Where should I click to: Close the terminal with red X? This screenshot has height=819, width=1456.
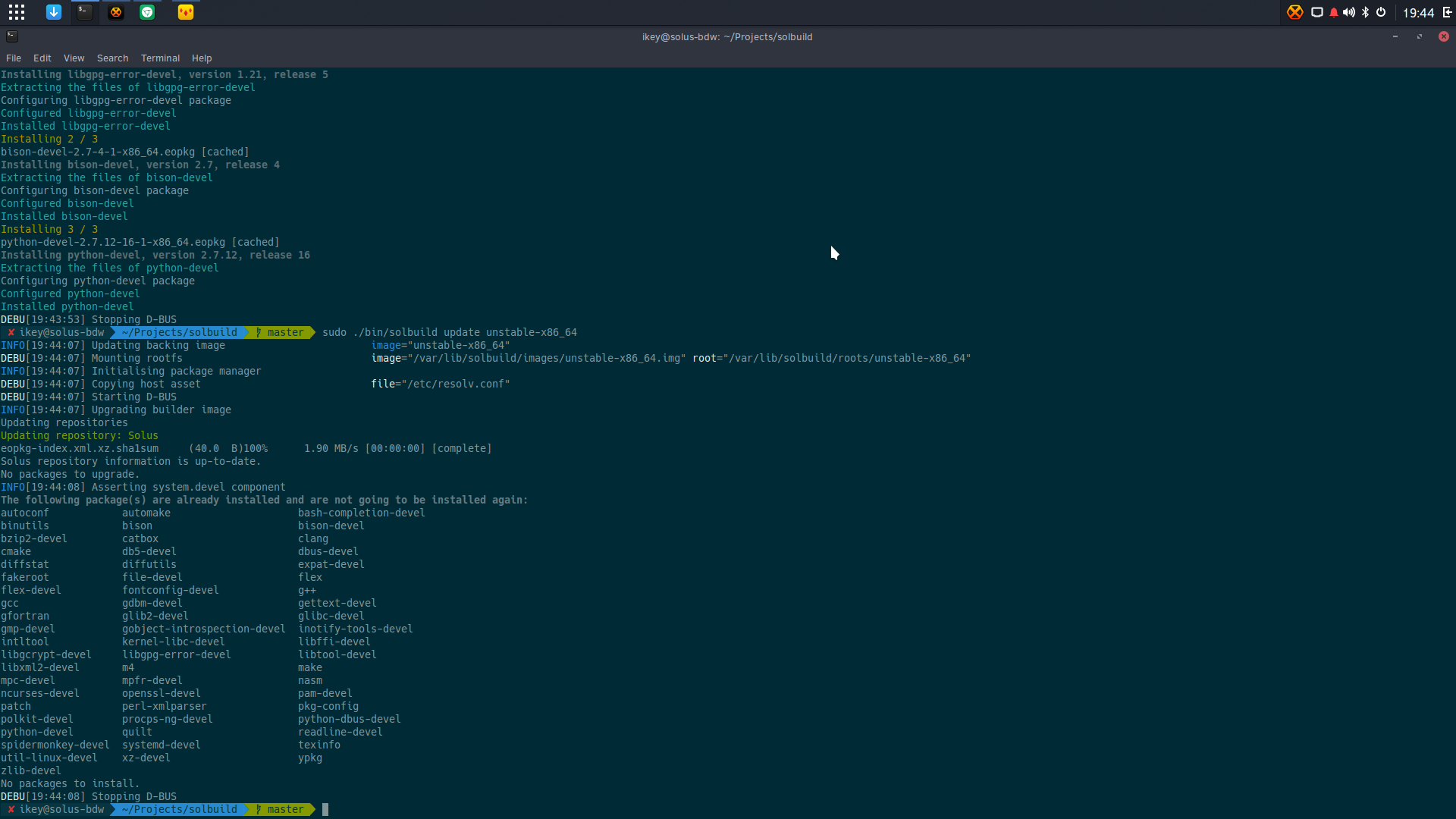click(x=1444, y=36)
